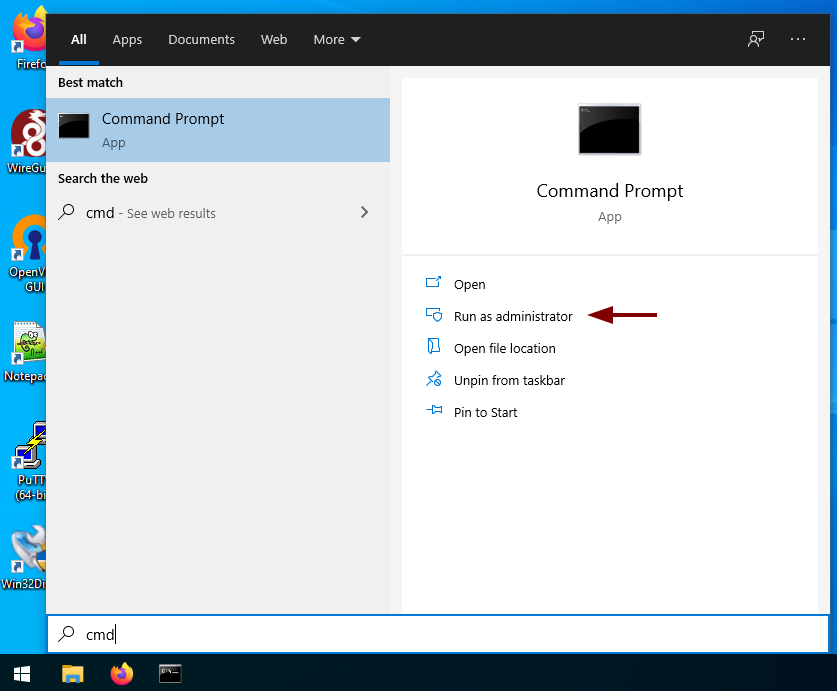Select the Web search tab

(274, 40)
